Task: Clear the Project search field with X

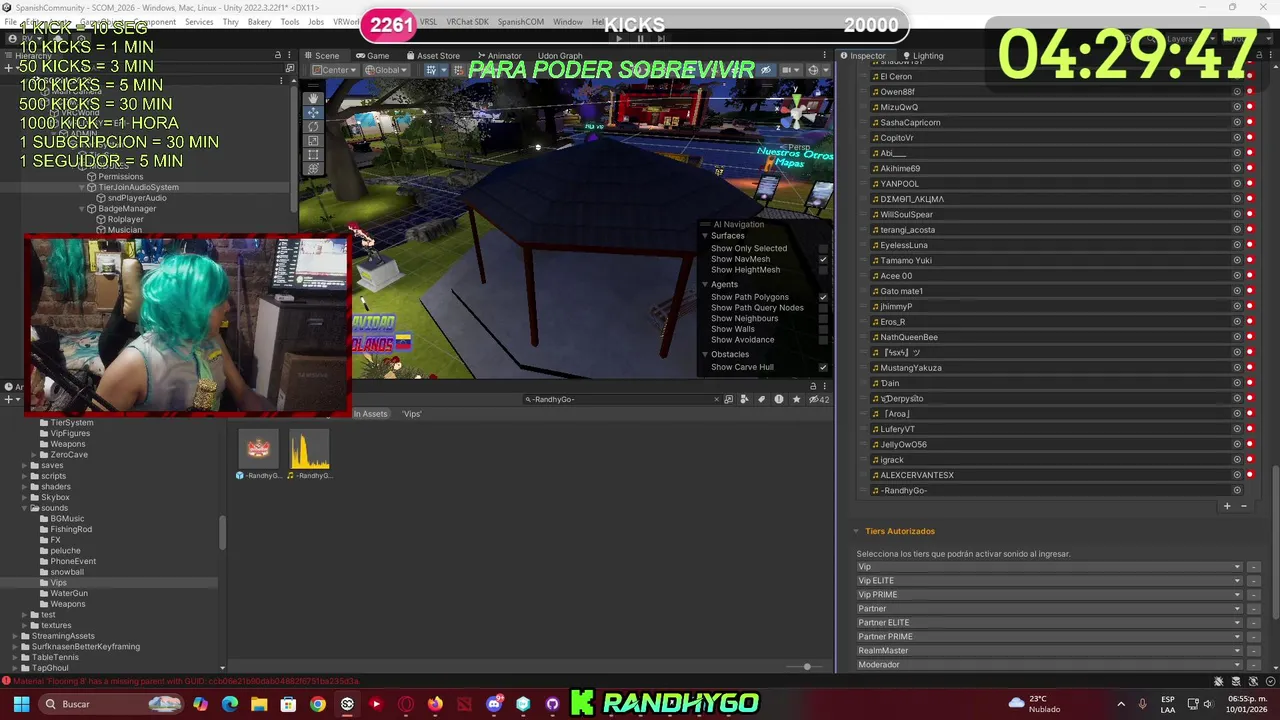Action: 716,399
